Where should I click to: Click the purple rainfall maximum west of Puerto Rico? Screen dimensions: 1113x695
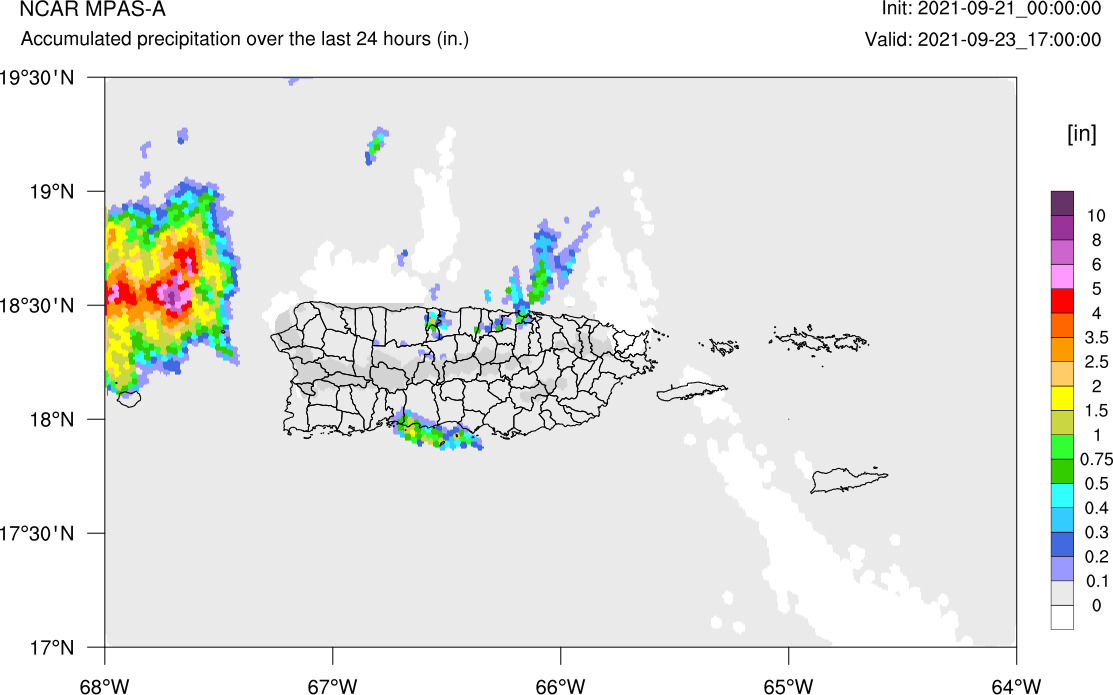pyautogui.click(x=172, y=293)
